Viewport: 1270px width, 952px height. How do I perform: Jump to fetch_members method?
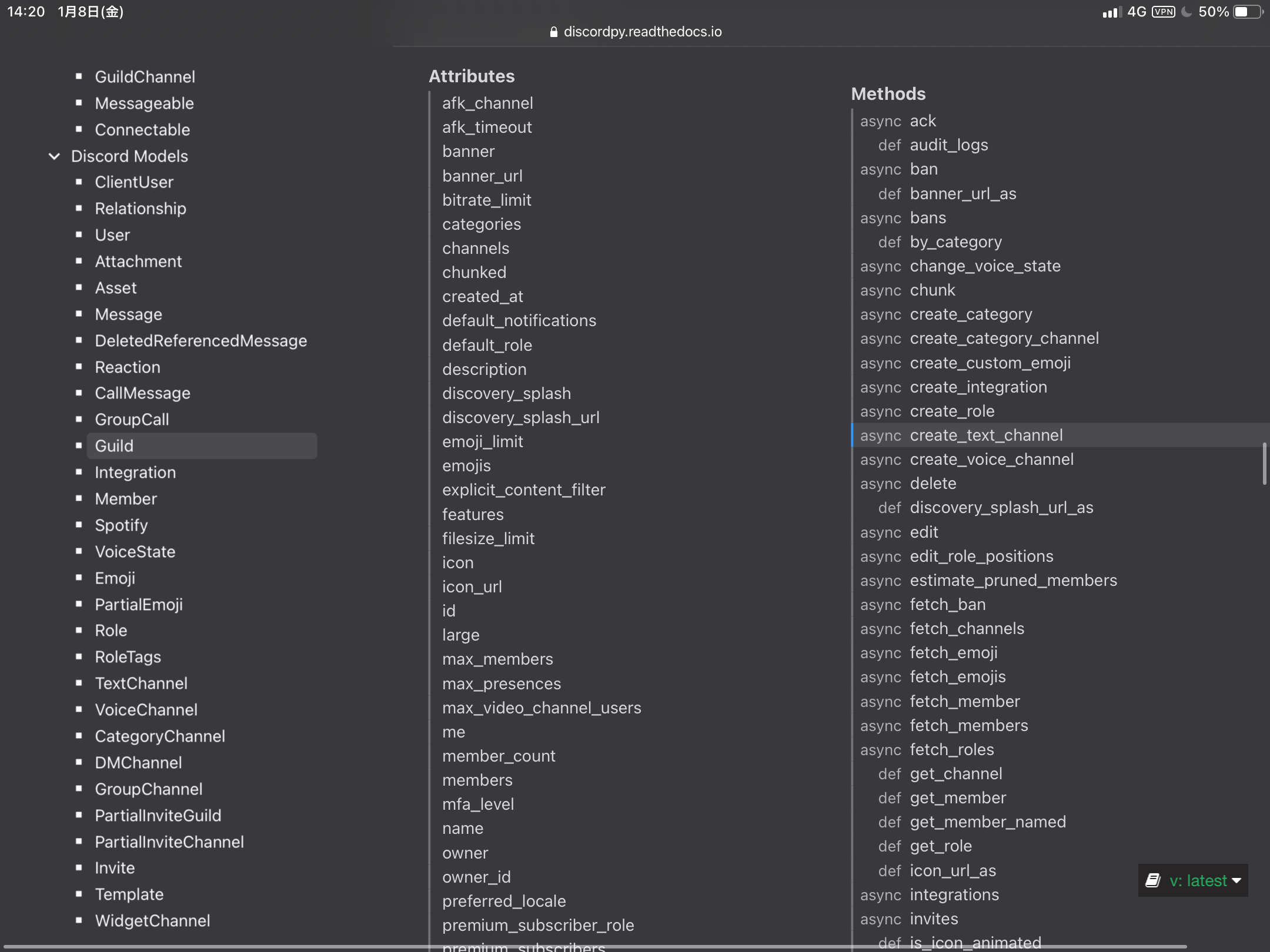tap(968, 726)
